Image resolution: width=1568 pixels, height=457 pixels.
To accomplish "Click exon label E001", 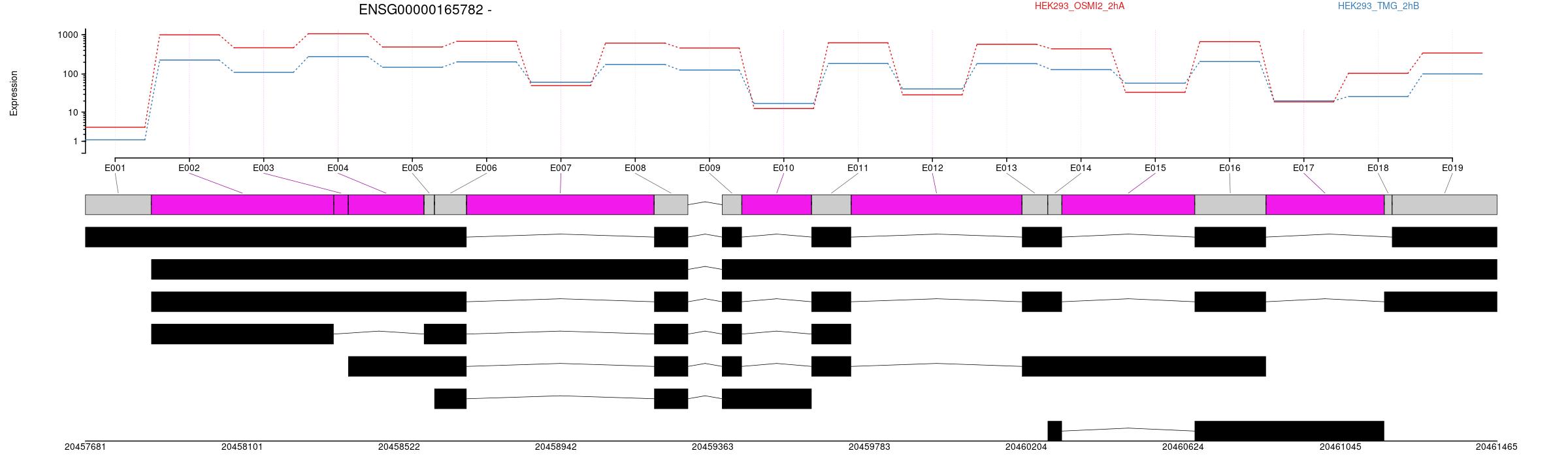I will pos(115,168).
